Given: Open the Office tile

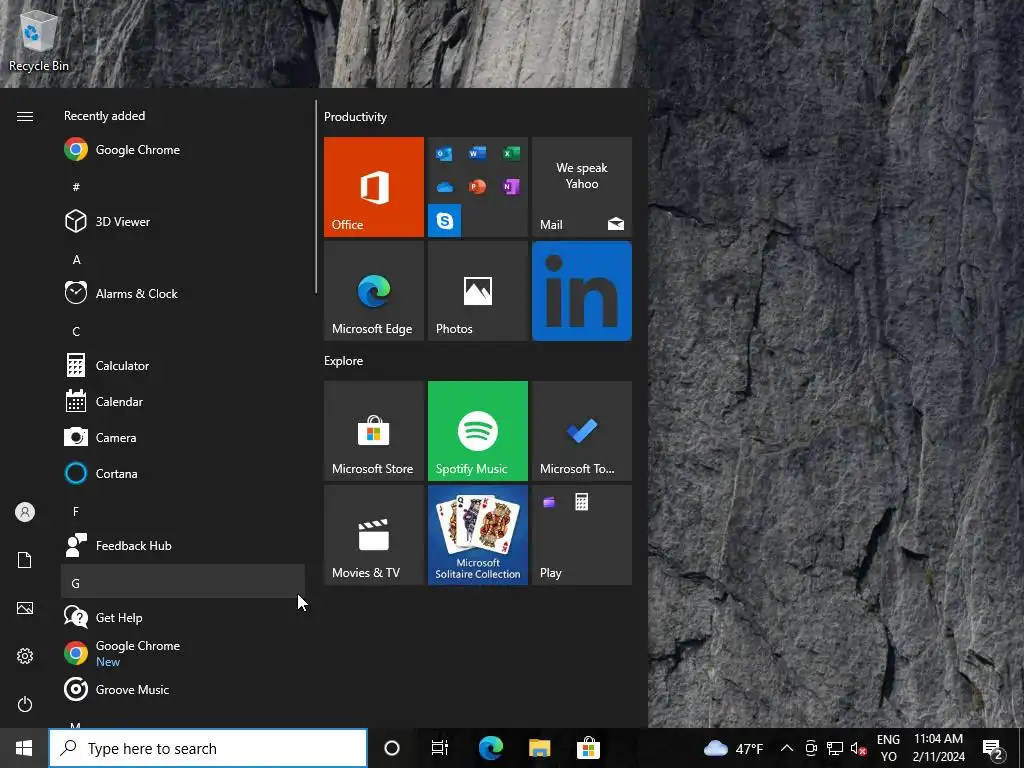Looking at the screenshot, I should (374, 187).
